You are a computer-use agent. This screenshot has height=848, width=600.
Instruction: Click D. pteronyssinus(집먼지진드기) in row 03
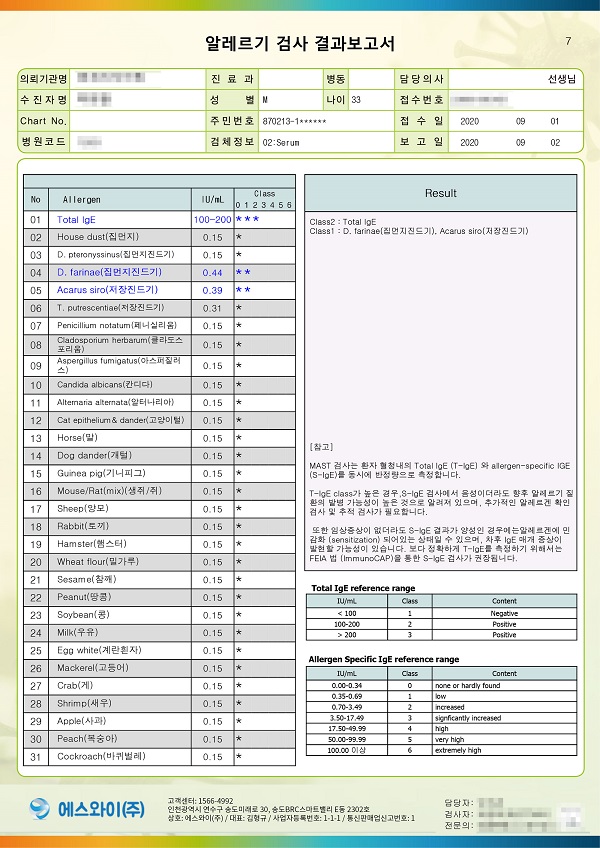pos(116,255)
